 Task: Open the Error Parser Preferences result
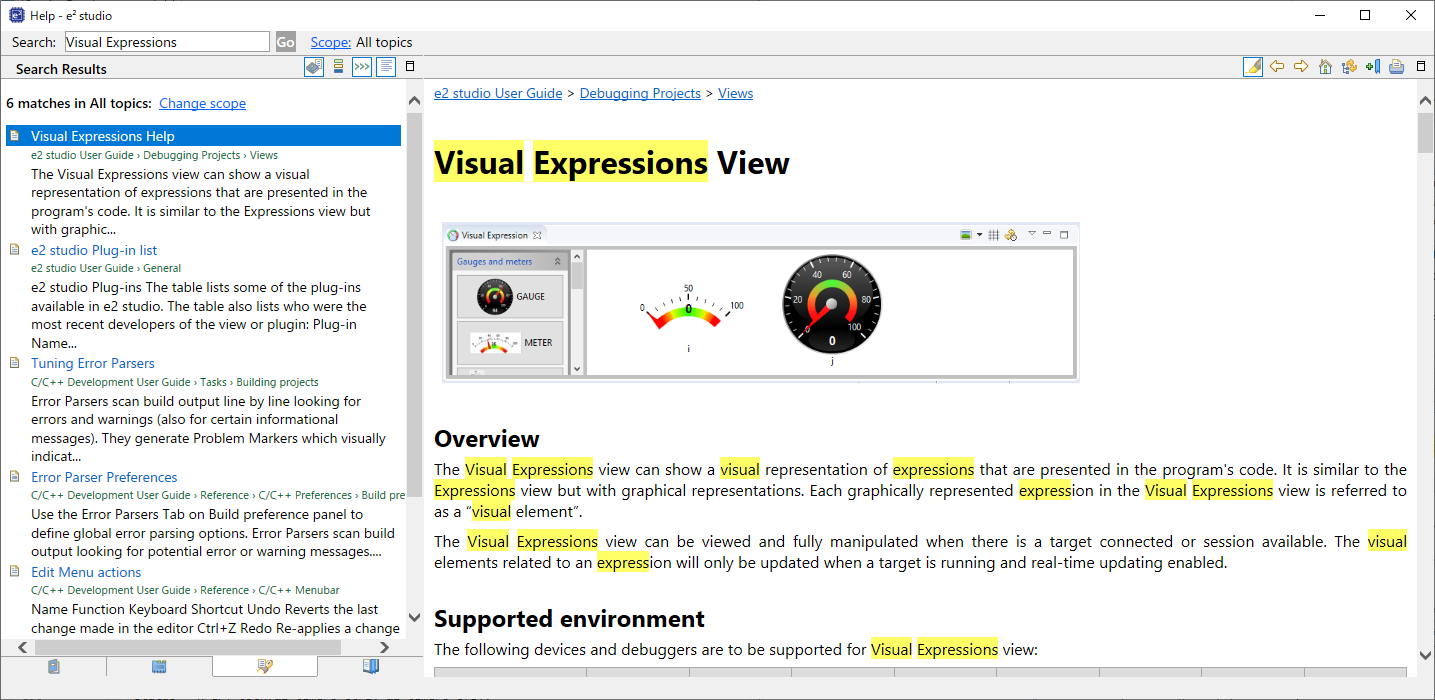[x=104, y=477]
